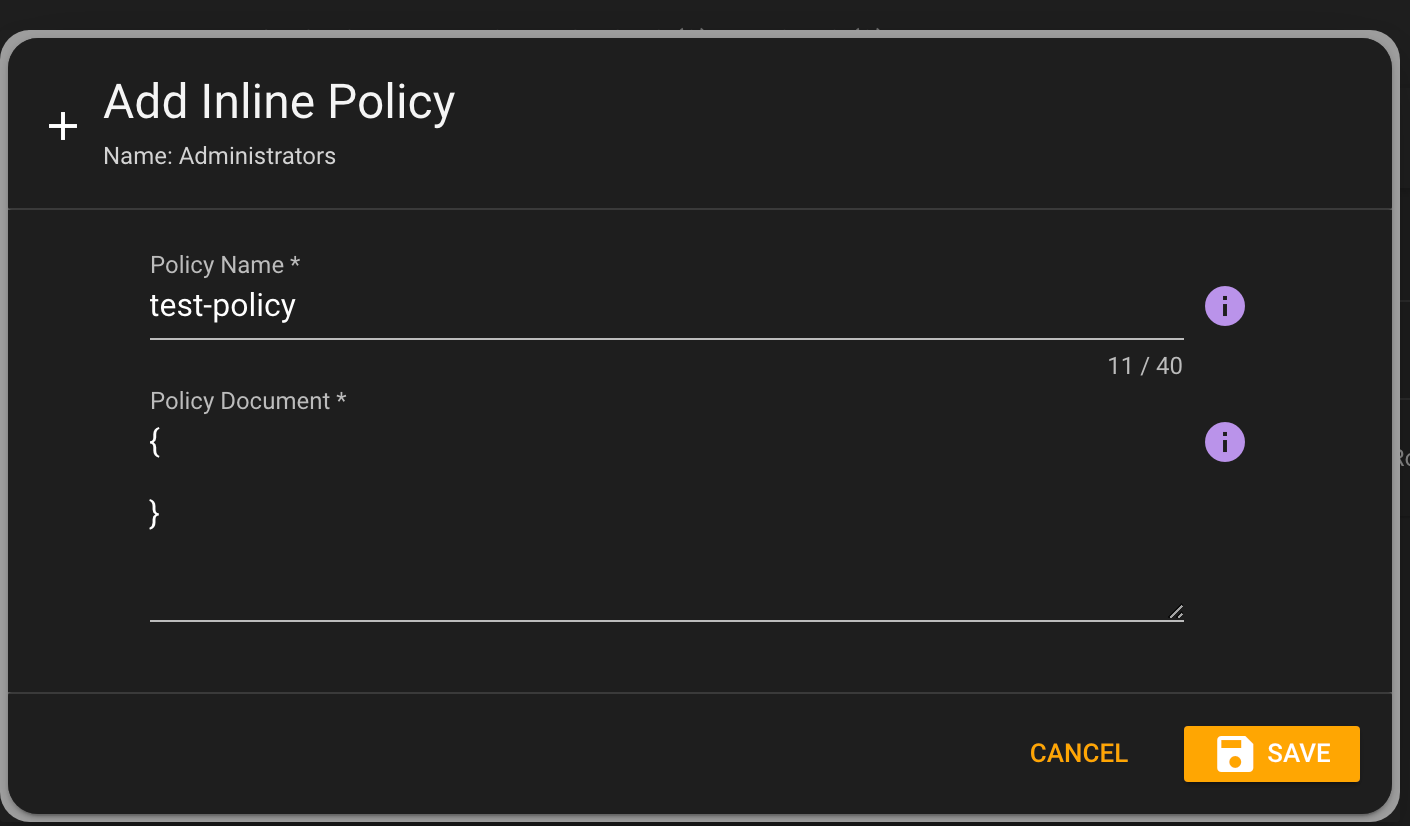Click the Policy Name * label
This screenshot has height=826, width=1410.
pos(225,265)
